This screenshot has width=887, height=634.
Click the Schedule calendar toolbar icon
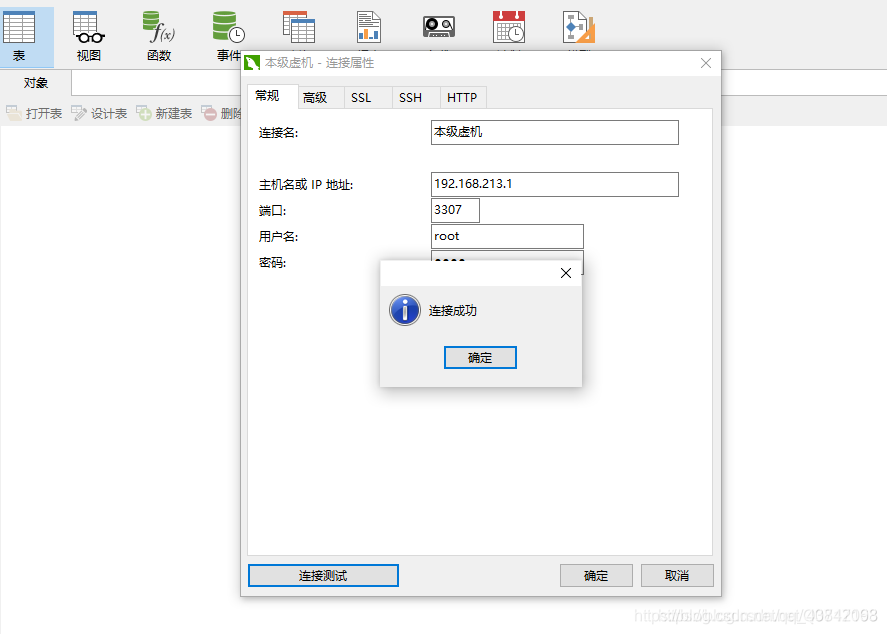pos(509,27)
